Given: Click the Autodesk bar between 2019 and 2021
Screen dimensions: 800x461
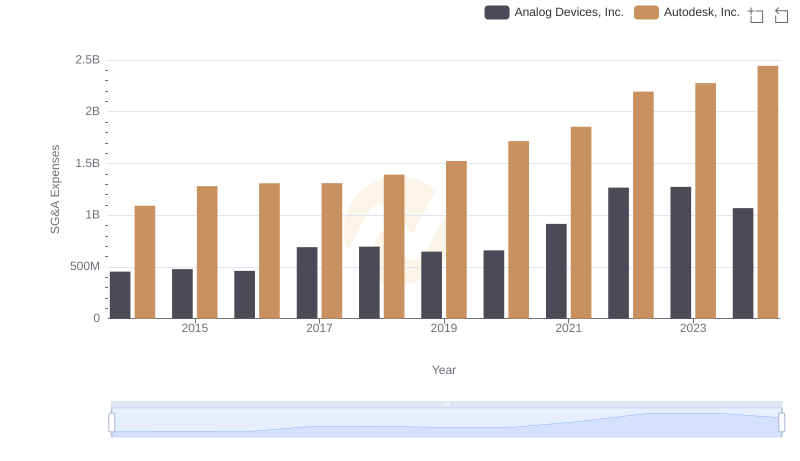Looking at the screenshot, I should point(519,230).
